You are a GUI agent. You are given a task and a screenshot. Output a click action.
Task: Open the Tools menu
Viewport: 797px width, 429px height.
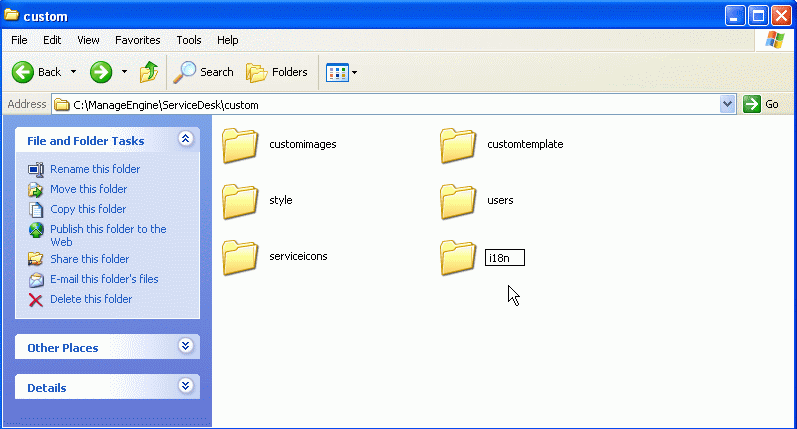point(189,40)
